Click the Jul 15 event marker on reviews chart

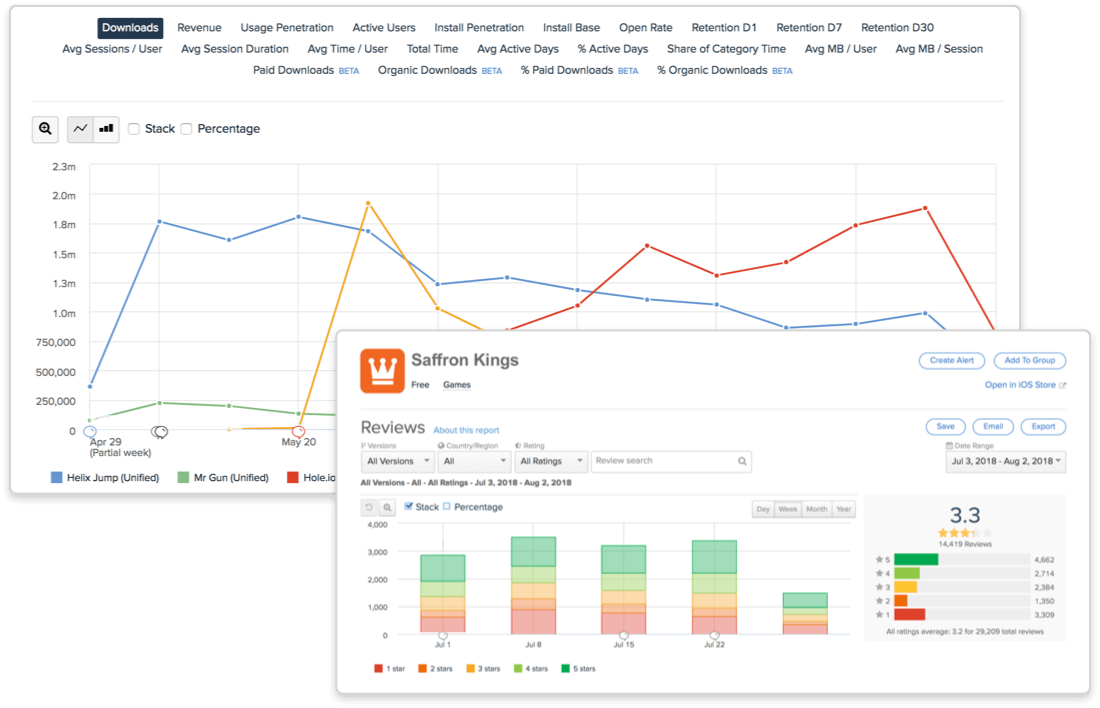(x=624, y=636)
